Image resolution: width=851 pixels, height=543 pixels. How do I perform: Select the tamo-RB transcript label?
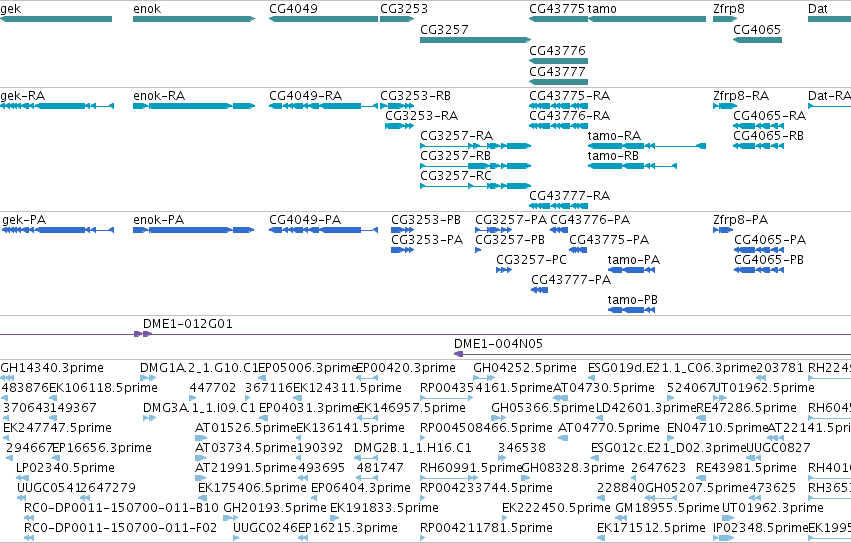pos(613,156)
